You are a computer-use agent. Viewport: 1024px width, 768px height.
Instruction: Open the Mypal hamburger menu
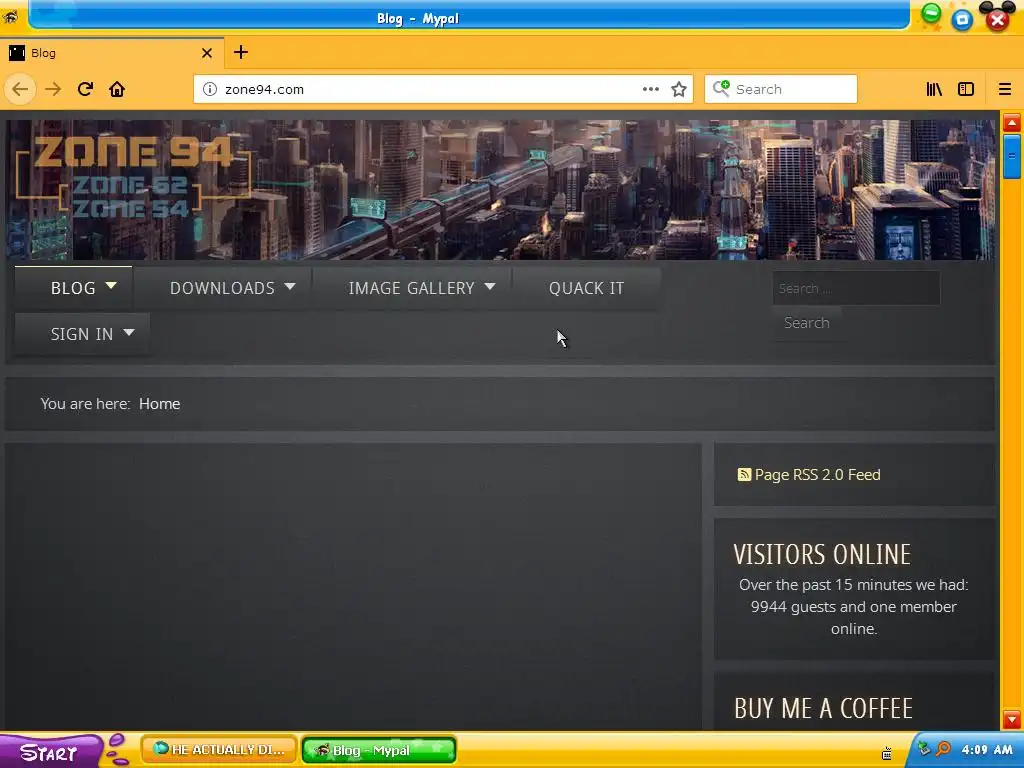click(1004, 89)
